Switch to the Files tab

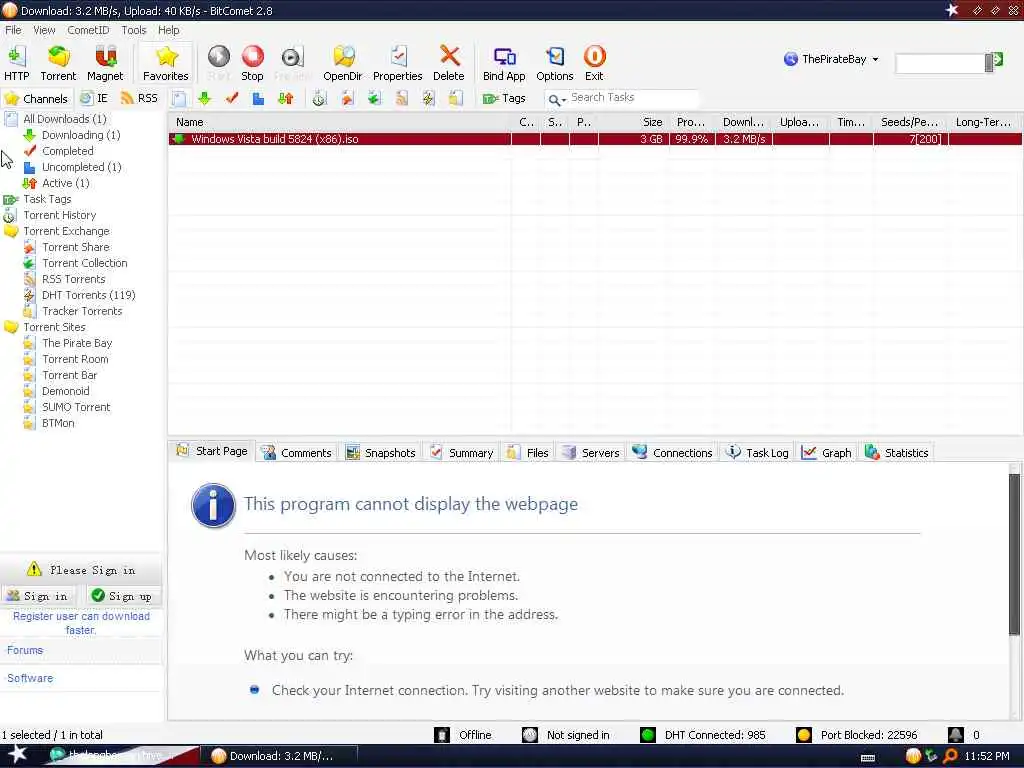528,453
